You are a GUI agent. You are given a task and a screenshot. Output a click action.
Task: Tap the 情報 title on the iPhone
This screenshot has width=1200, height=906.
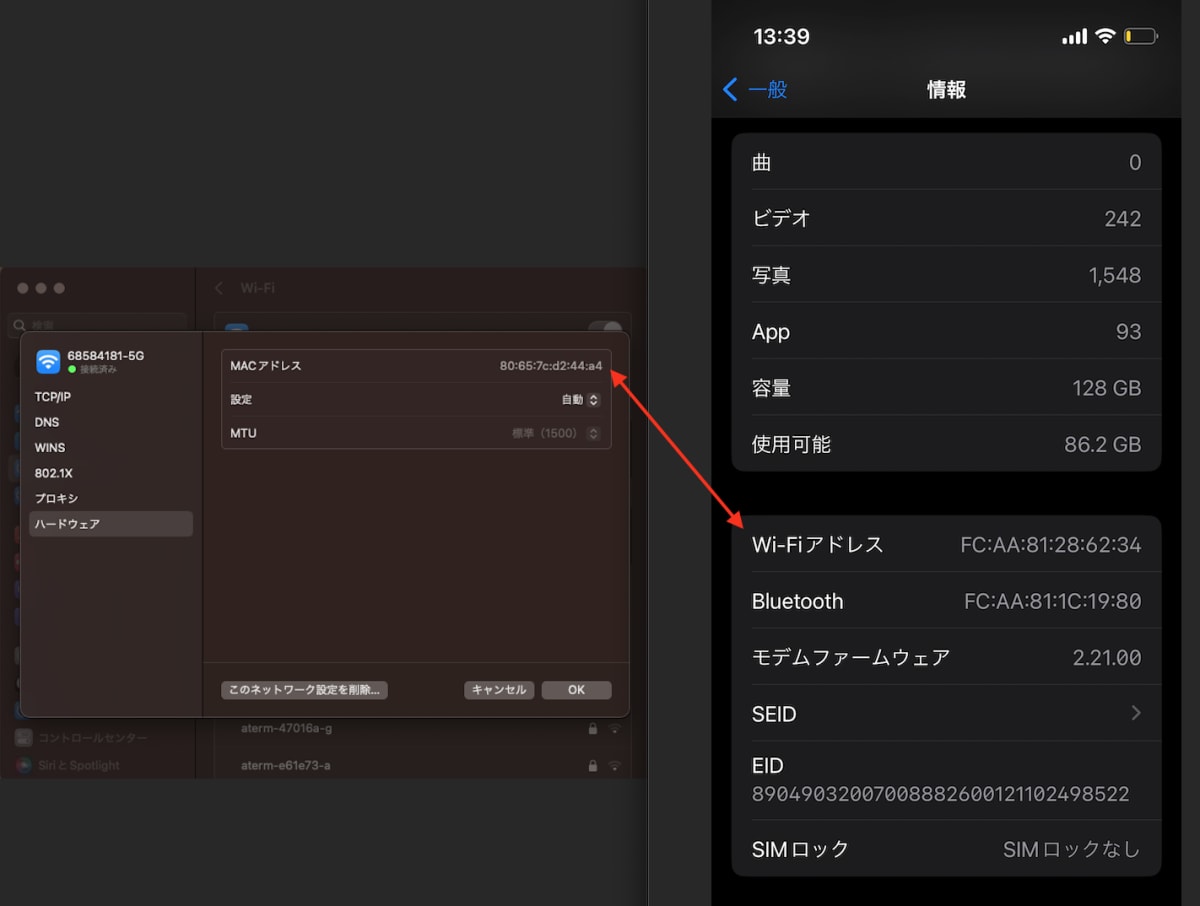946,90
